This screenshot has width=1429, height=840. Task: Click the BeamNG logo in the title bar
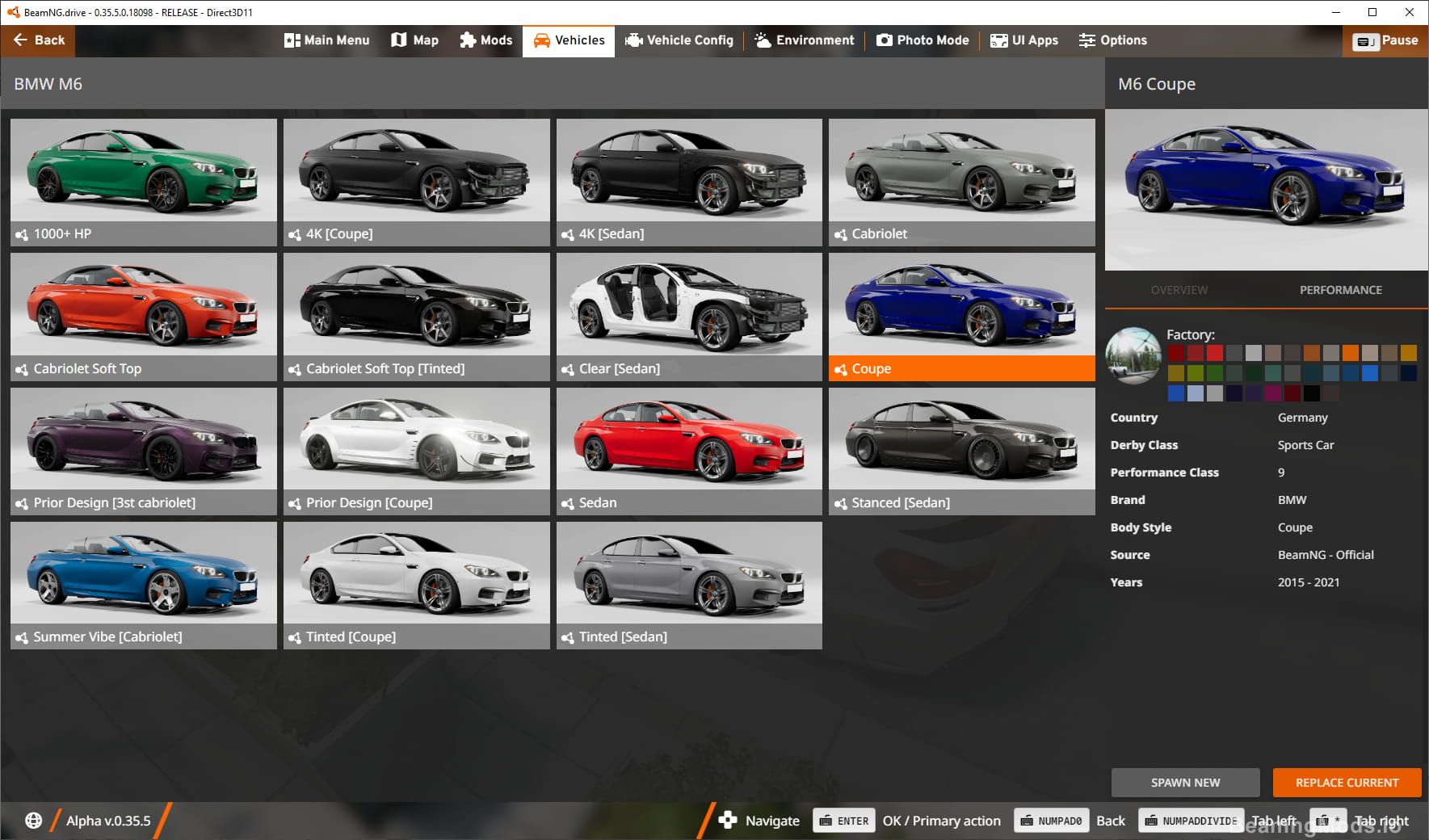(13, 12)
